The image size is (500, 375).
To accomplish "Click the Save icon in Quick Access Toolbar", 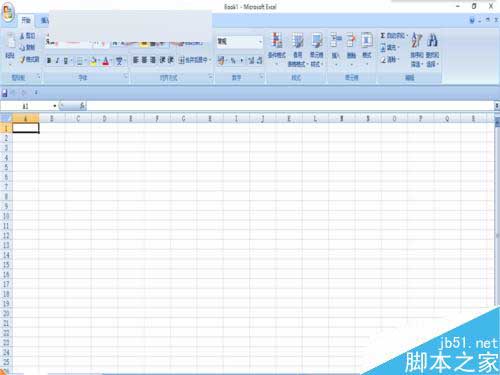I will pos(5,93).
